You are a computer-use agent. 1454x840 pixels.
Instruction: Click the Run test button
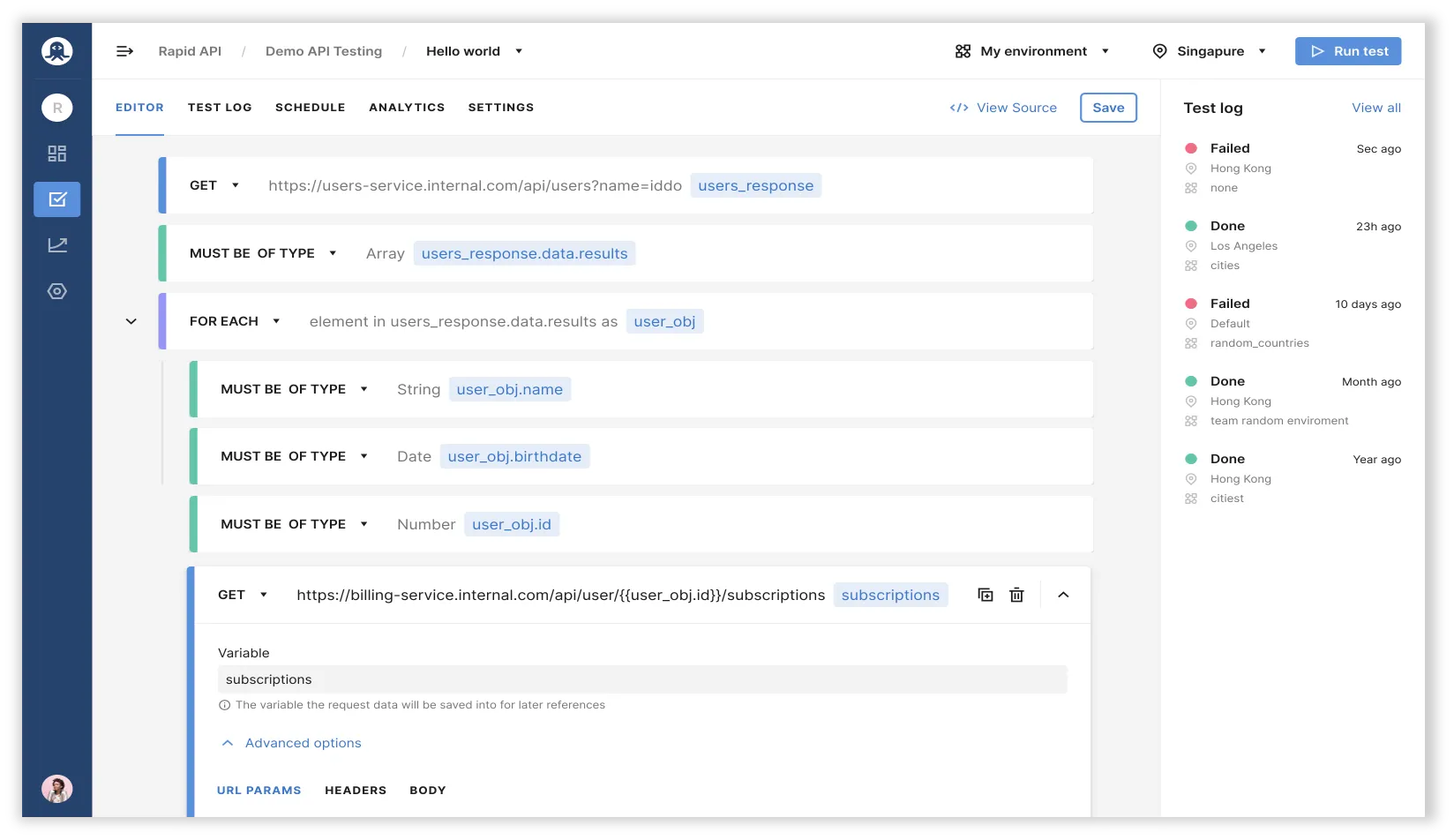tap(1347, 51)
